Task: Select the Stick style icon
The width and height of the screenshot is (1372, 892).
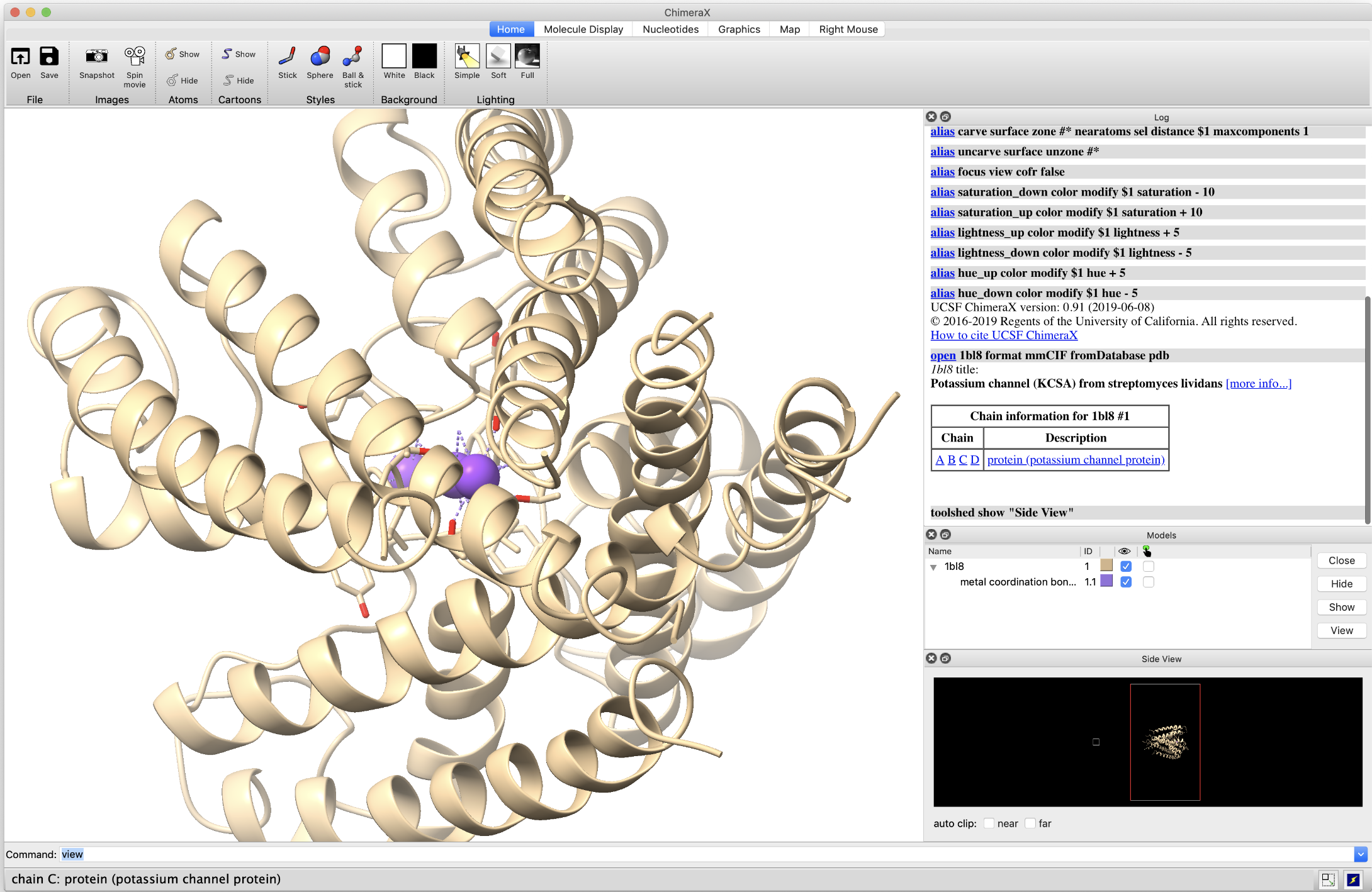Action: (287, 57)
